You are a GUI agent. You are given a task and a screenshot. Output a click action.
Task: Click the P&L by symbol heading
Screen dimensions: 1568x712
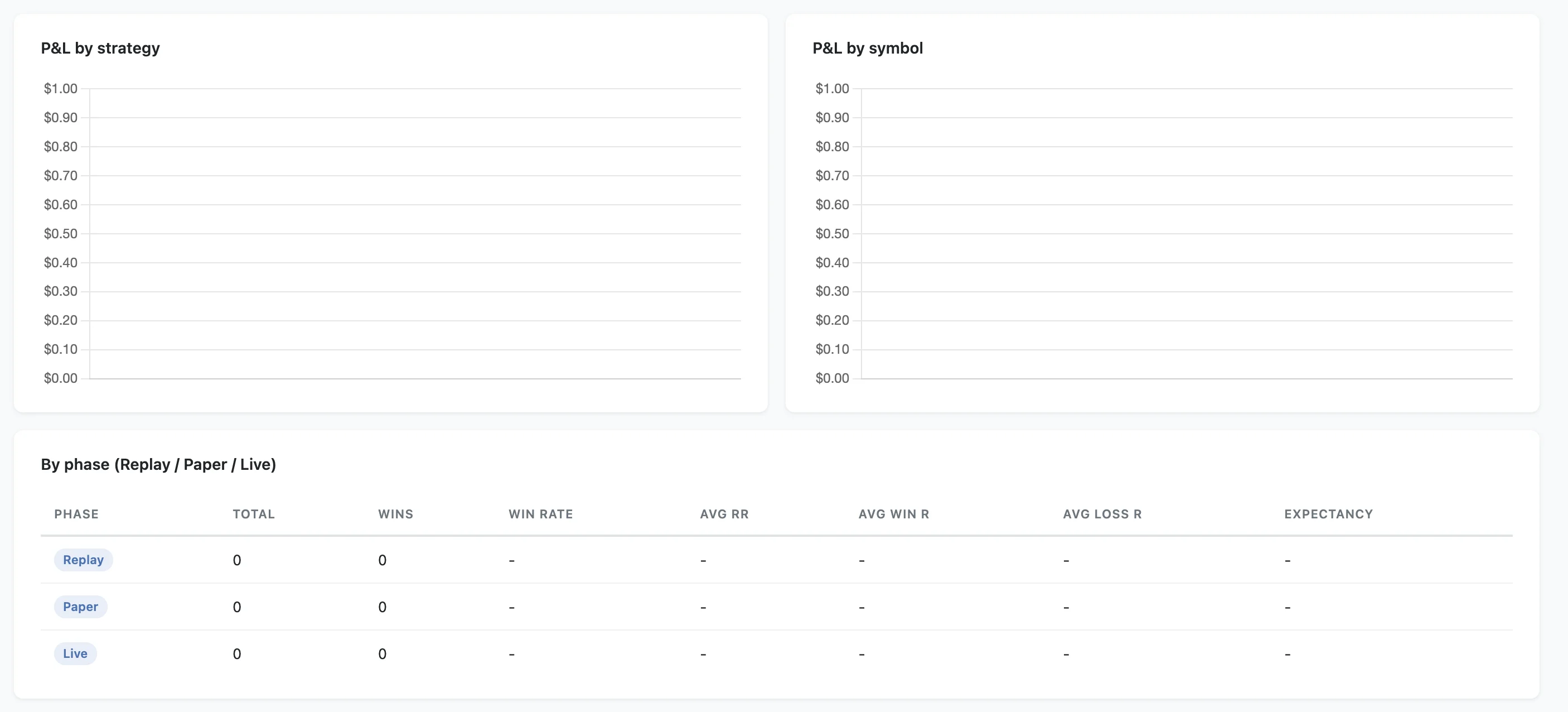868,48
